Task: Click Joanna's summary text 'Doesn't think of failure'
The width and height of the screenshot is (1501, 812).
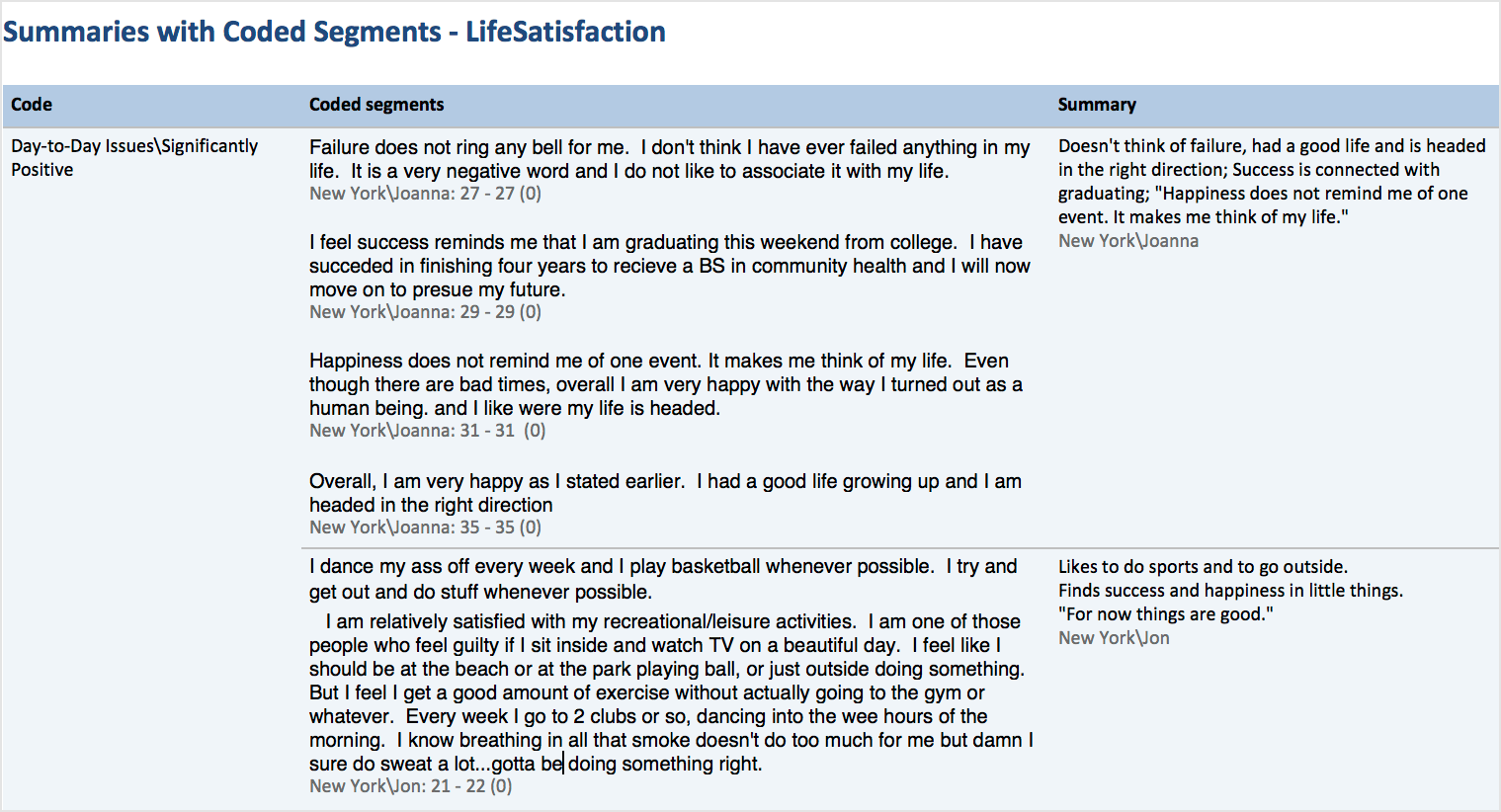Action: [x=1272, y=182]
